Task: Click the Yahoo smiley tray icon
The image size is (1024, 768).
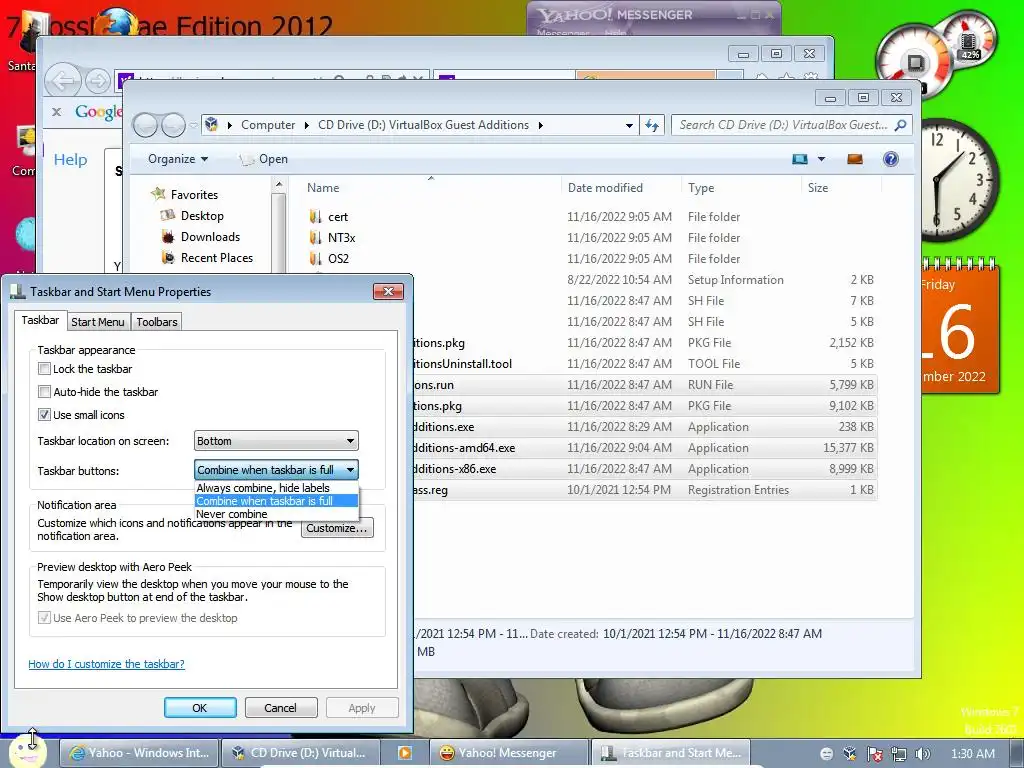Action: pyautogui.click(x=826, y=754)
